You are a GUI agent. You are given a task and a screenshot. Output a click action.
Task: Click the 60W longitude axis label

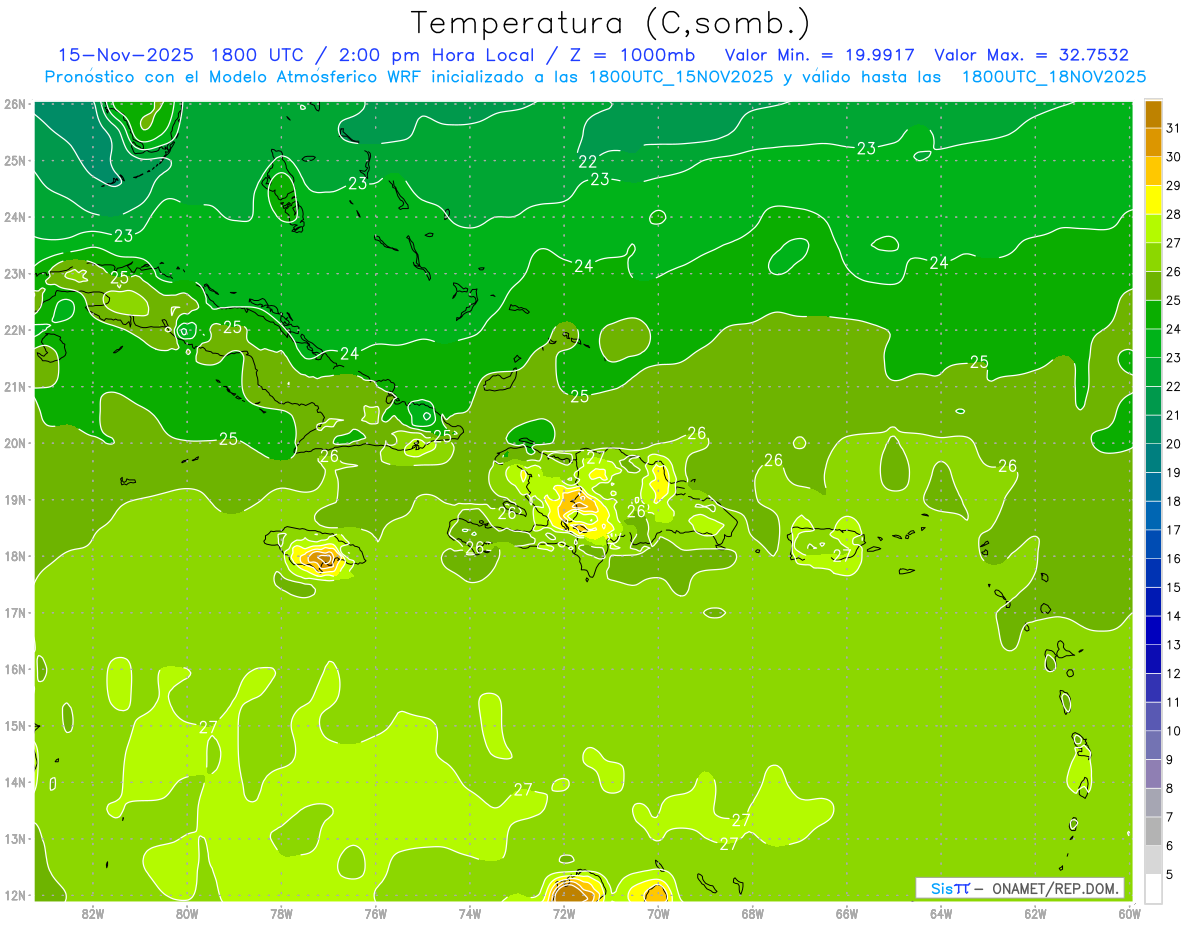[1130, 913]
